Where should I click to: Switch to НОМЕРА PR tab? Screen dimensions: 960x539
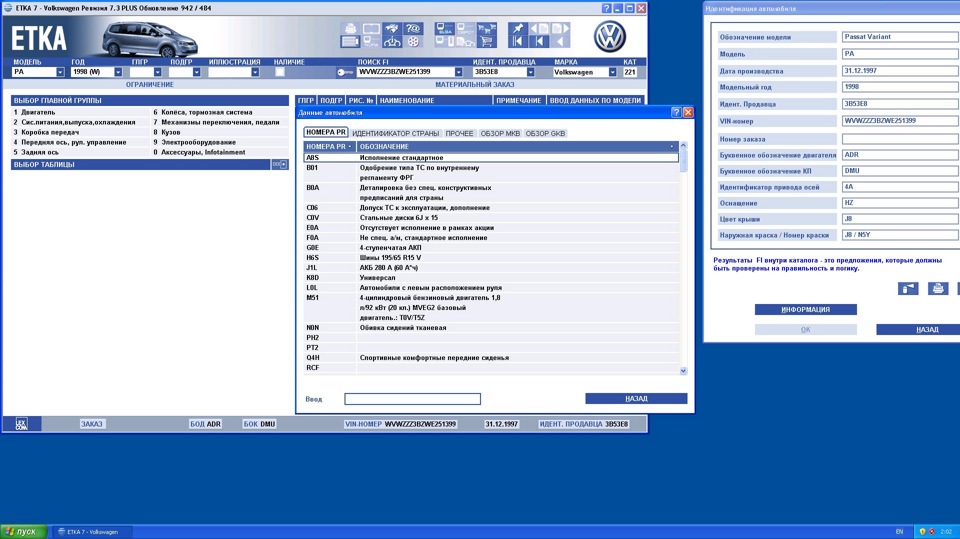pos(326,132)
